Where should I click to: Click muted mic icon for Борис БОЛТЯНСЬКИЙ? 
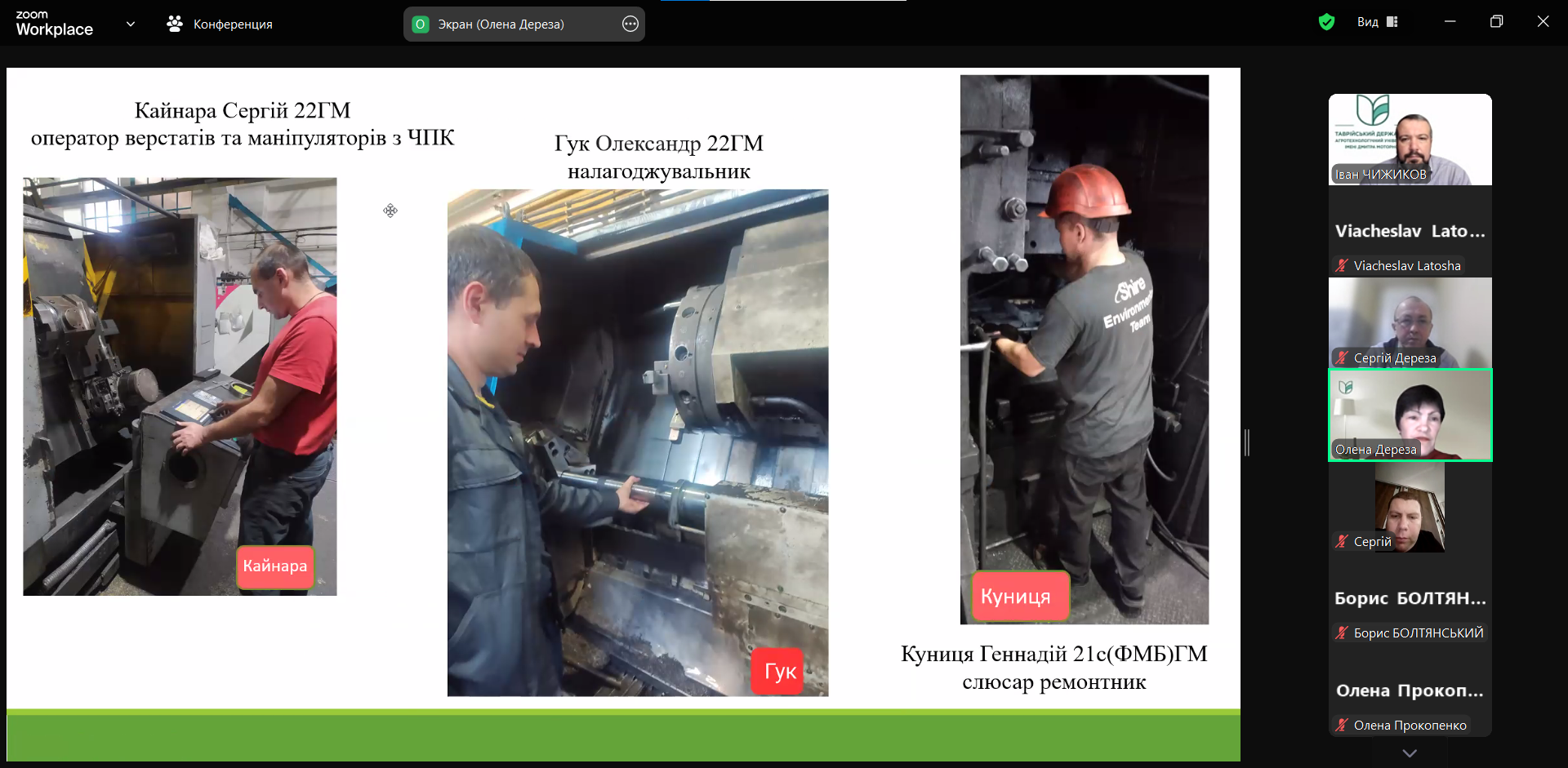(1342, 633)
